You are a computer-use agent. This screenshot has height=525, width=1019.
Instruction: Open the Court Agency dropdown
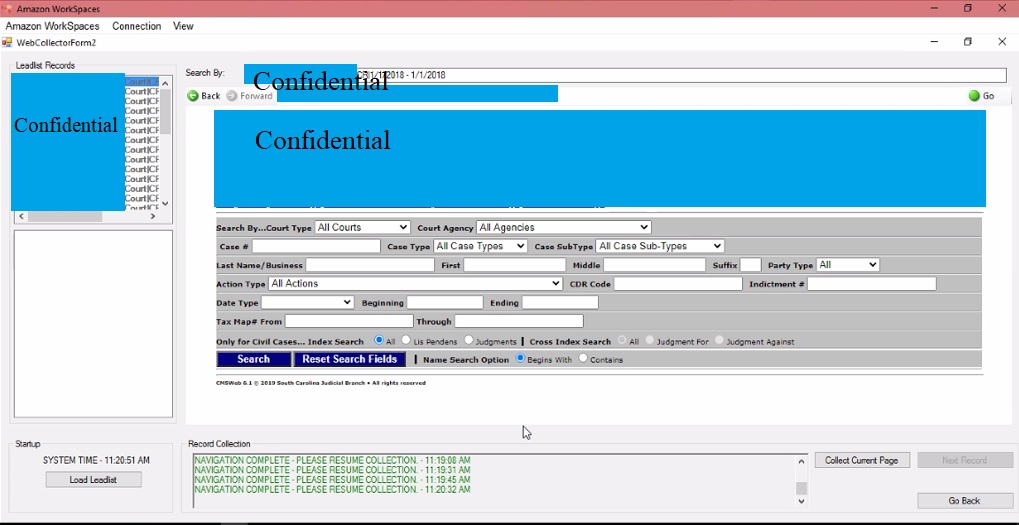(563, 227)
